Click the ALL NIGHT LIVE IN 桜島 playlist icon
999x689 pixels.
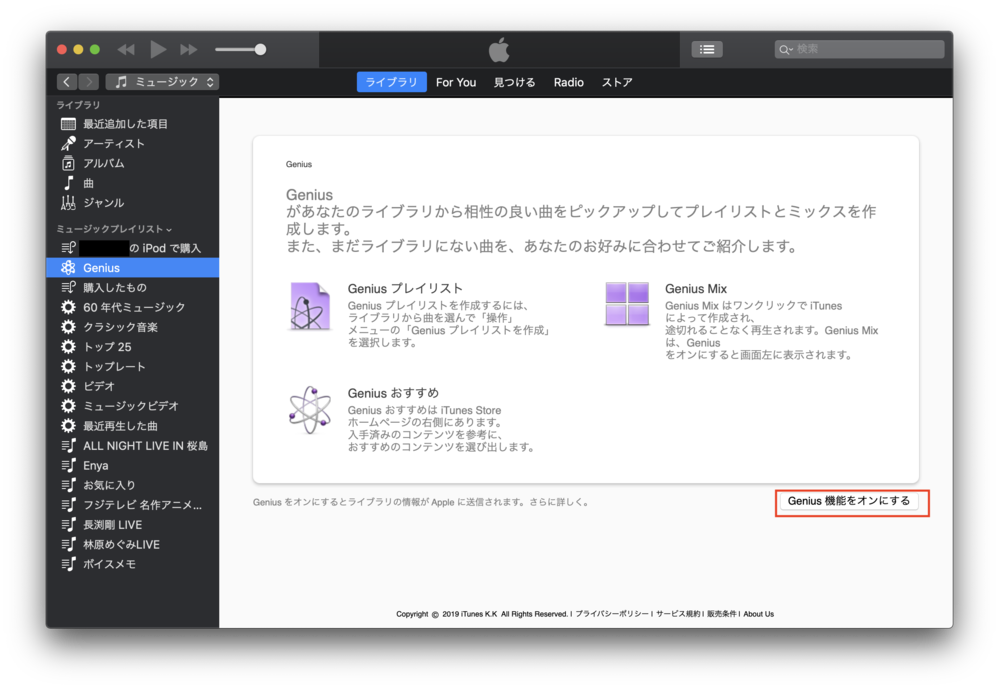pyautogui.click(x=68, y=446)
